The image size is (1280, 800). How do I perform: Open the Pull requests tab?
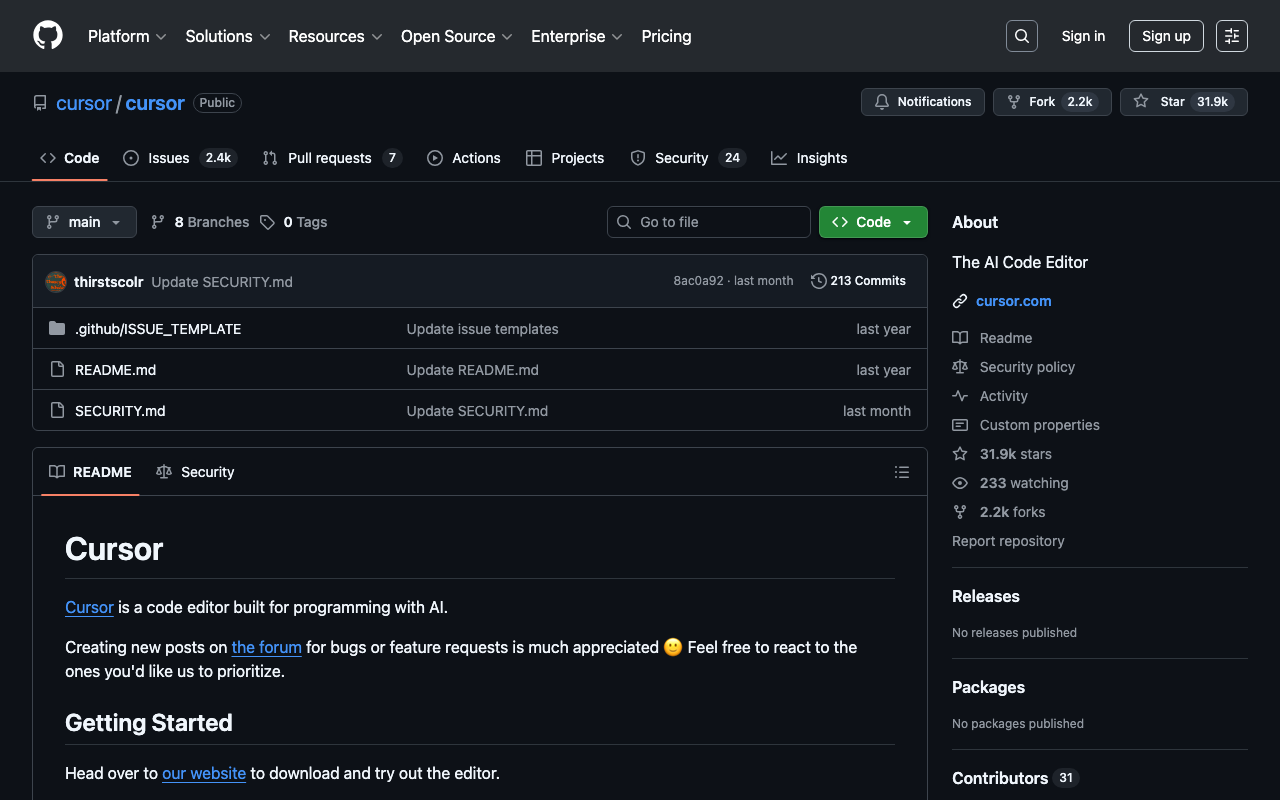(x=329, y=158)
